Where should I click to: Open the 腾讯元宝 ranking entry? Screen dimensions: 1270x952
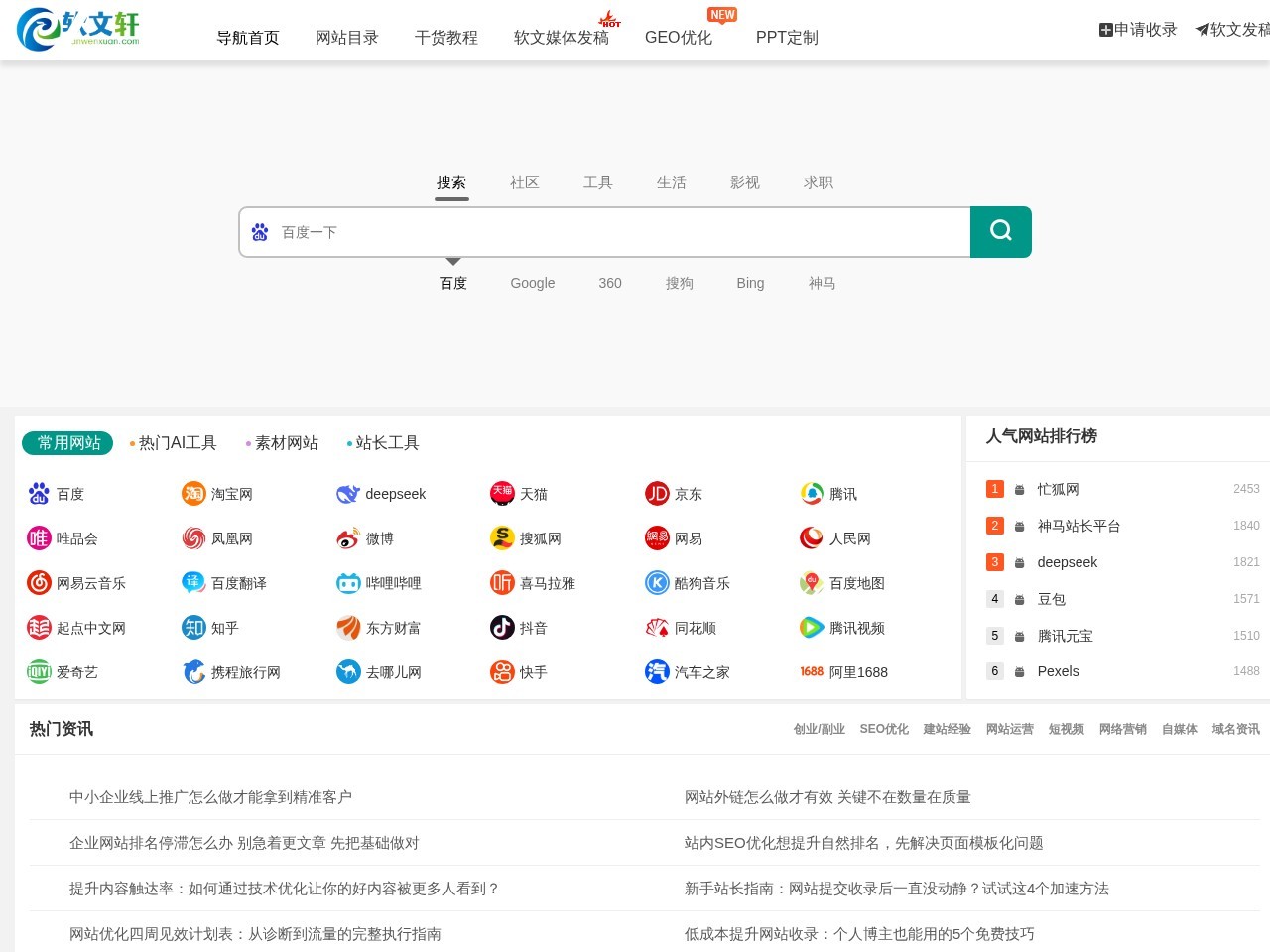1066,636
